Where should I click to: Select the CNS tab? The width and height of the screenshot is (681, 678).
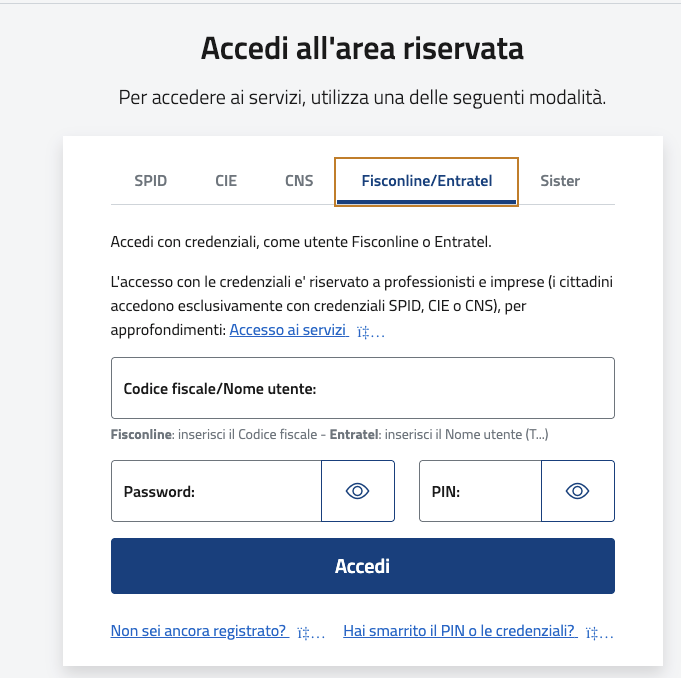tap(299, 181)
